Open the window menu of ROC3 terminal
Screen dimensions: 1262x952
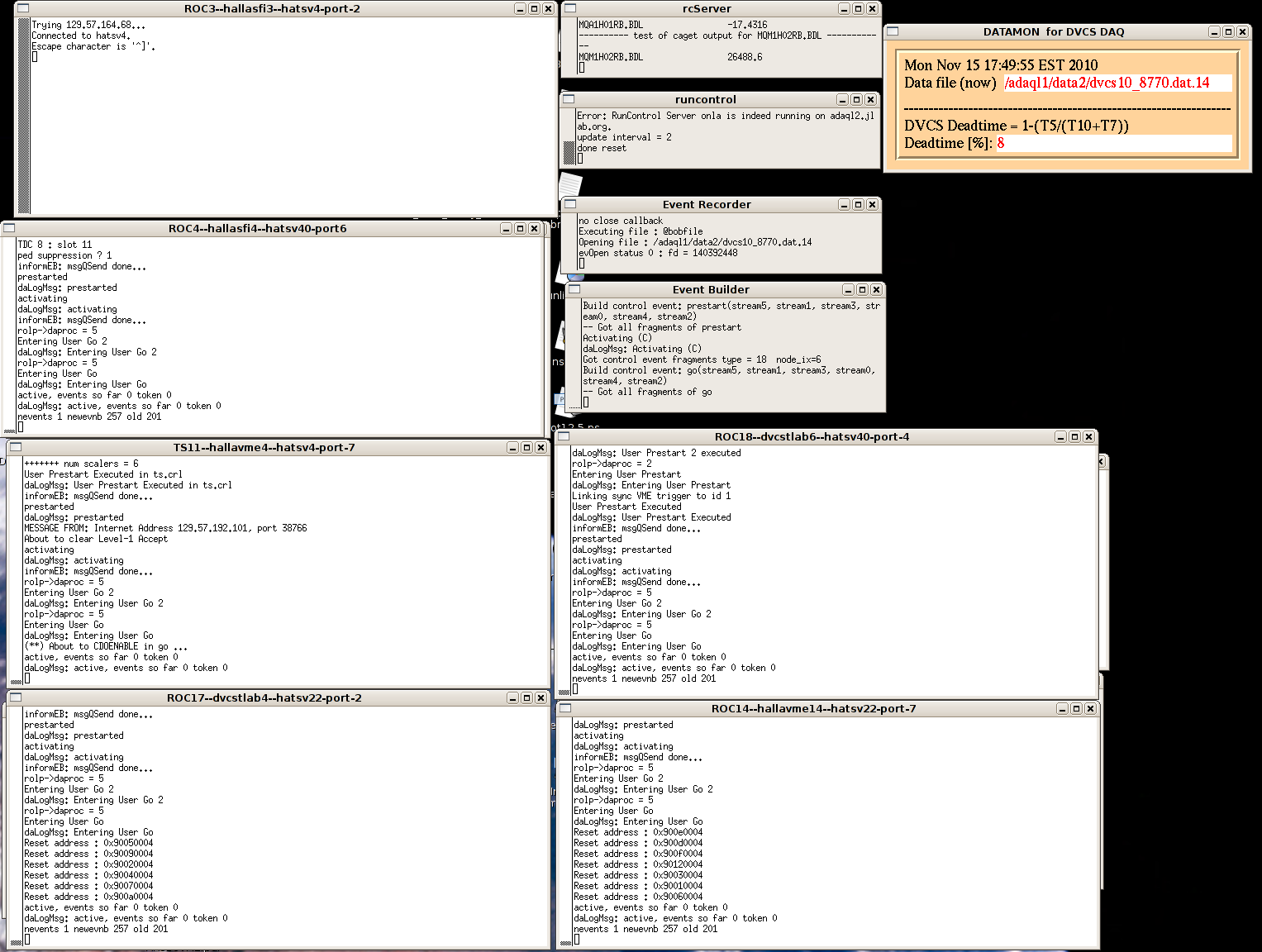(22, 8)
